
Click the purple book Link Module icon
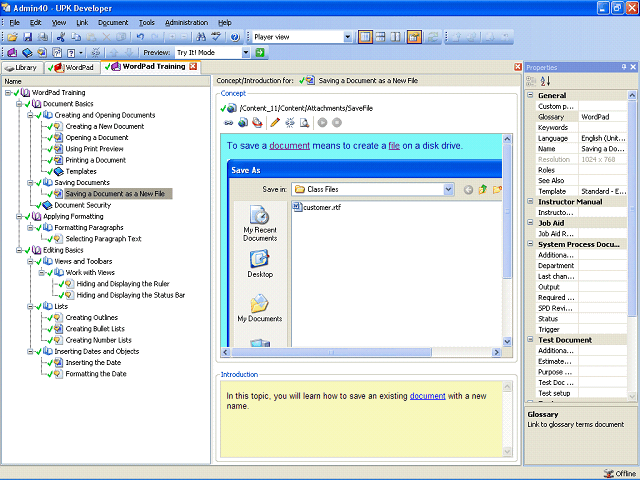12,52
